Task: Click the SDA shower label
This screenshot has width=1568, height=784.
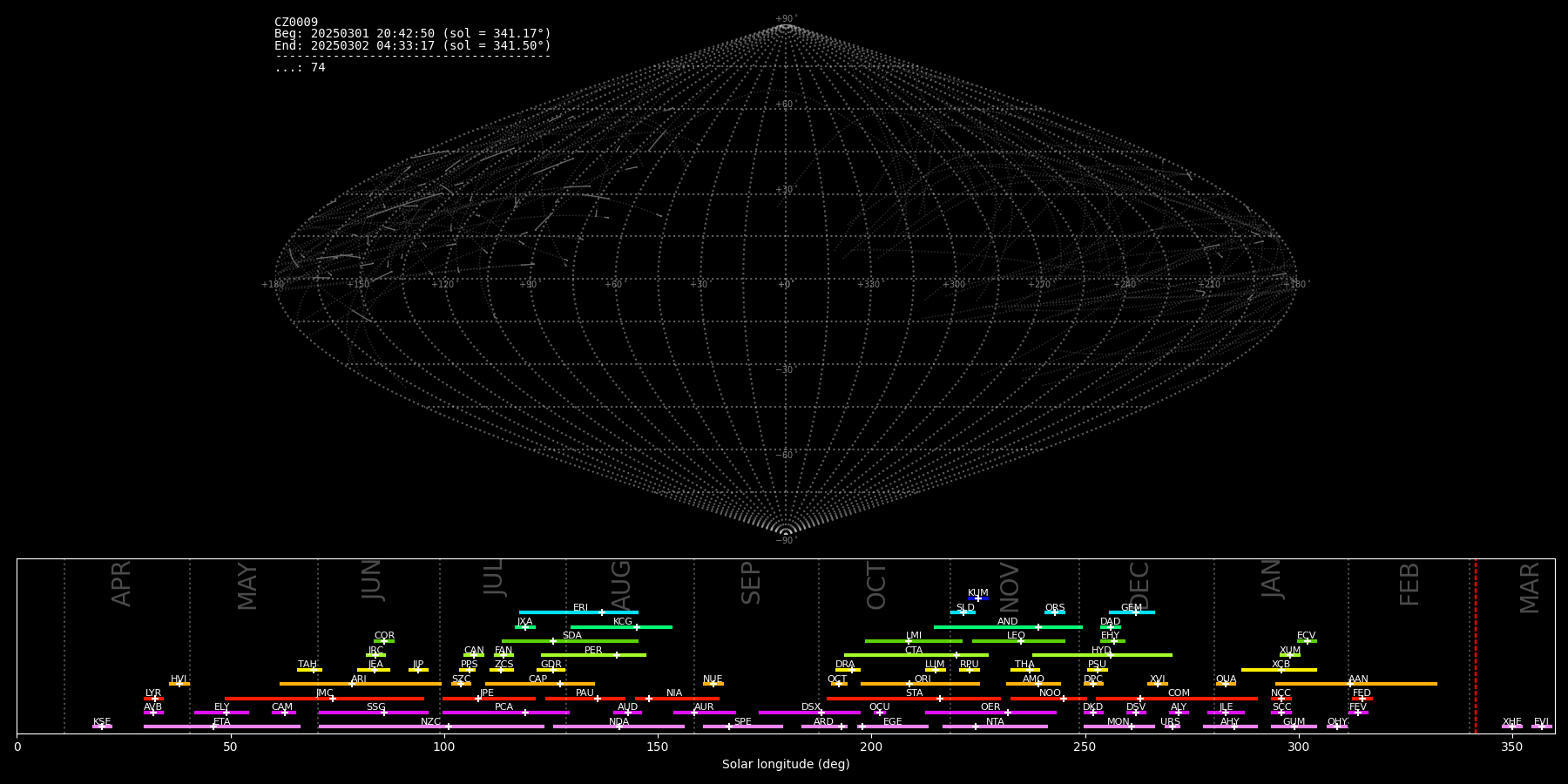Action: (x=572, y=636)
